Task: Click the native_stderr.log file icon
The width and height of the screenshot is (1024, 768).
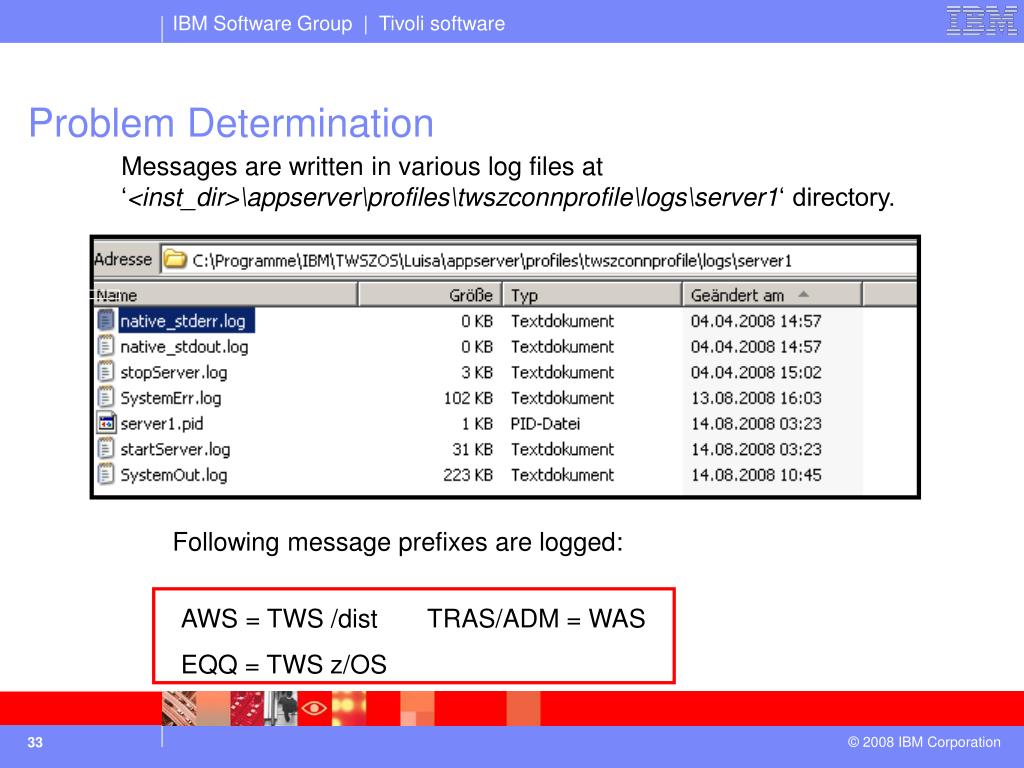Action: [106, 321]
